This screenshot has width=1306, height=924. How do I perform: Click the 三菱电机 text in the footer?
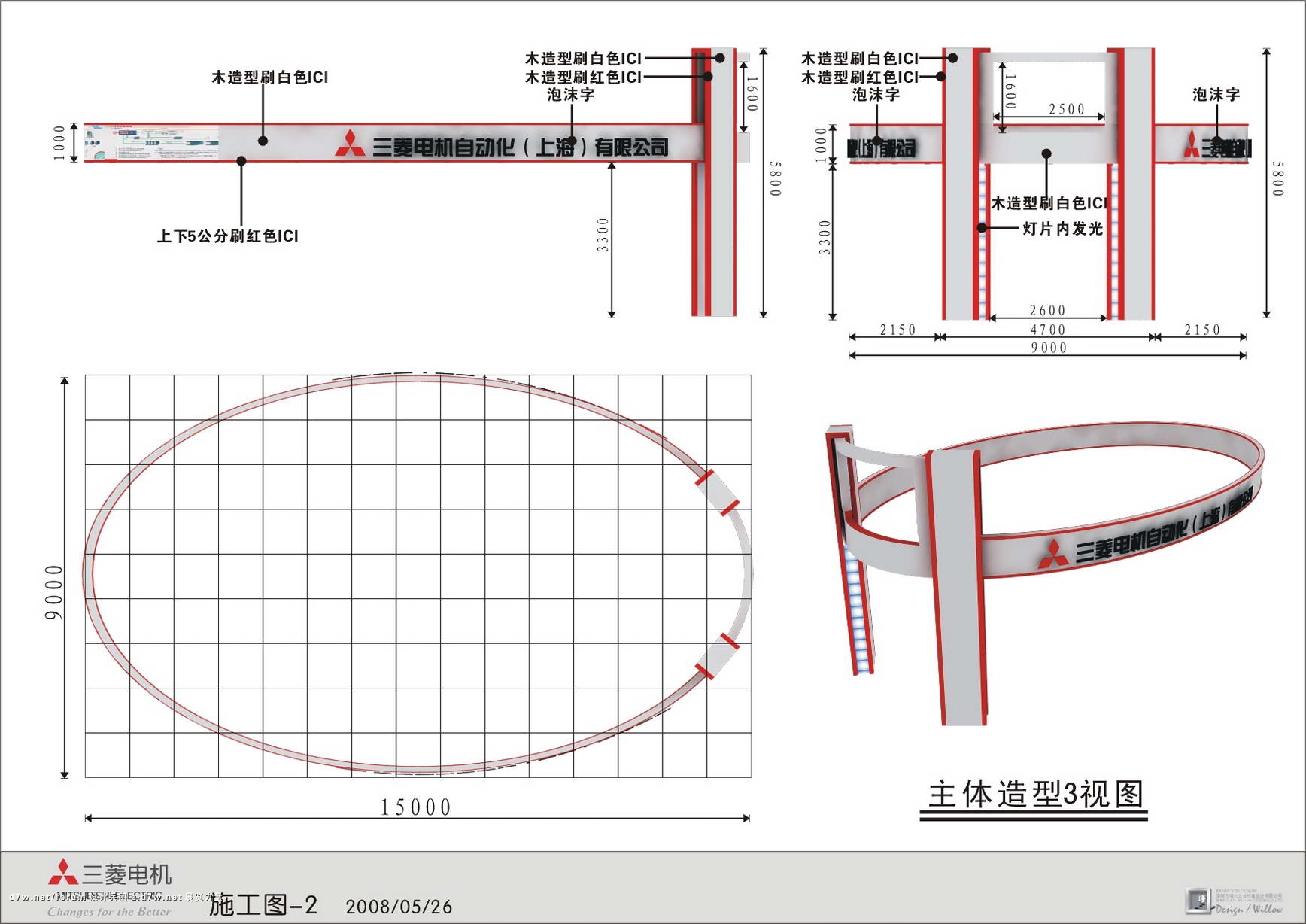pyautogui.click(x=127, y=874)
